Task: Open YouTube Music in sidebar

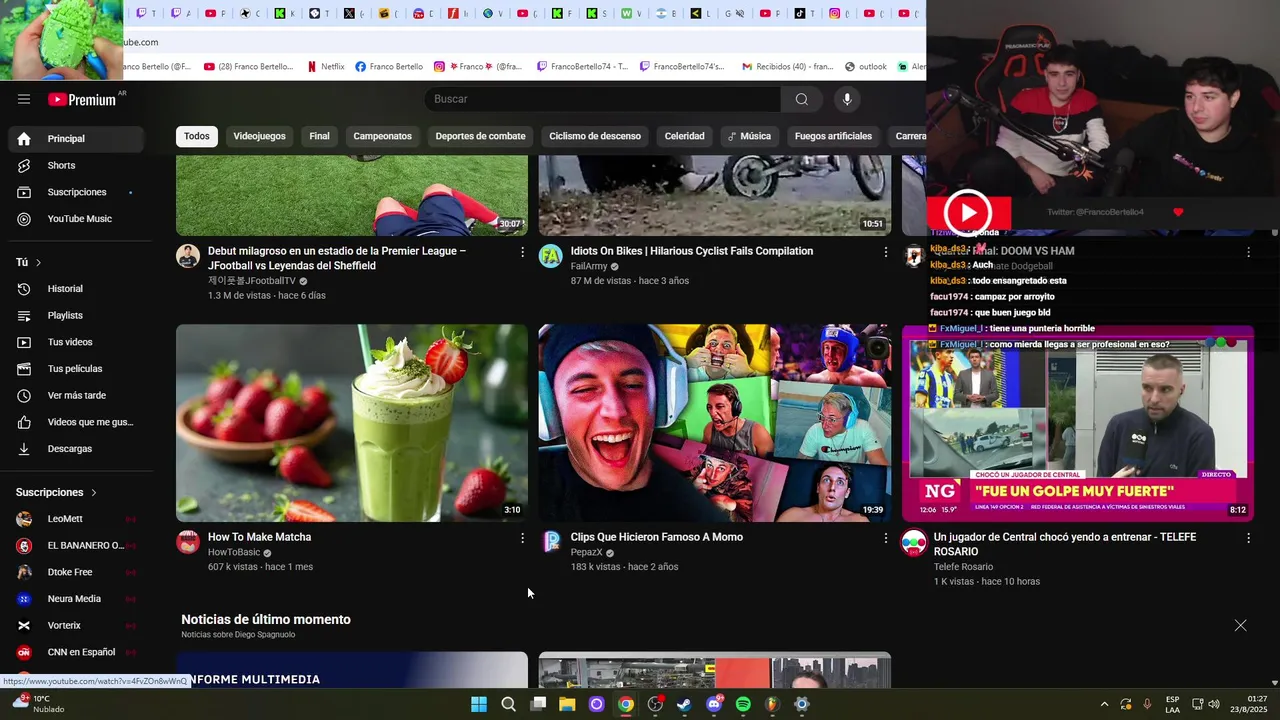Action: tap(76, 219)
